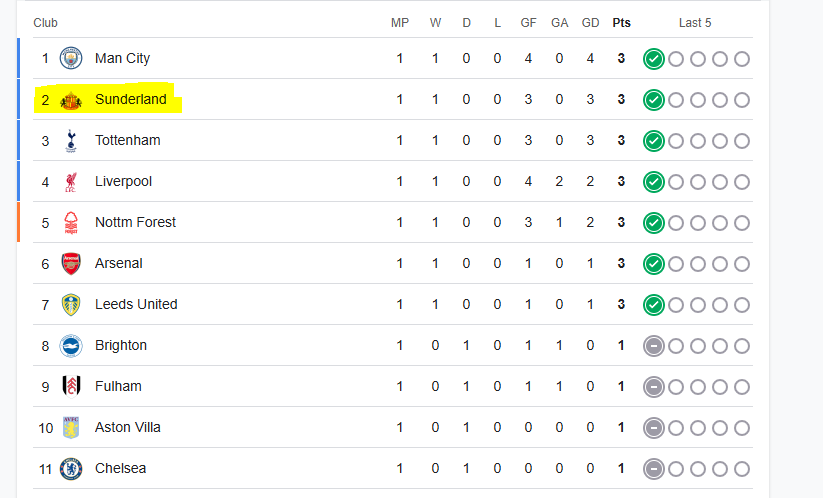823x498 pixels.
Task: Open the Leeds United team link
Action: 136,304
